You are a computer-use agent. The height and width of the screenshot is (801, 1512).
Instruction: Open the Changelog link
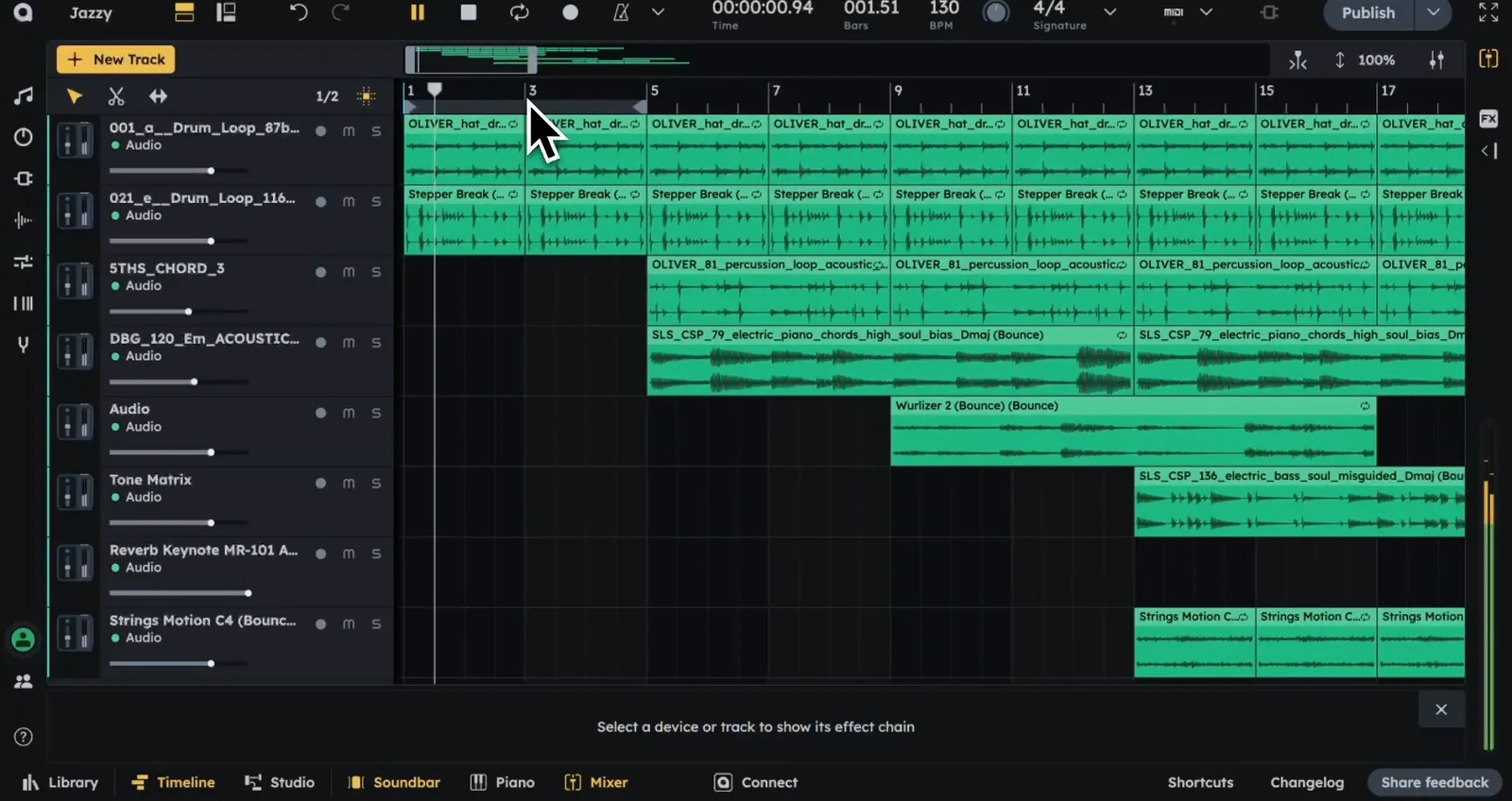(1307, 782)
